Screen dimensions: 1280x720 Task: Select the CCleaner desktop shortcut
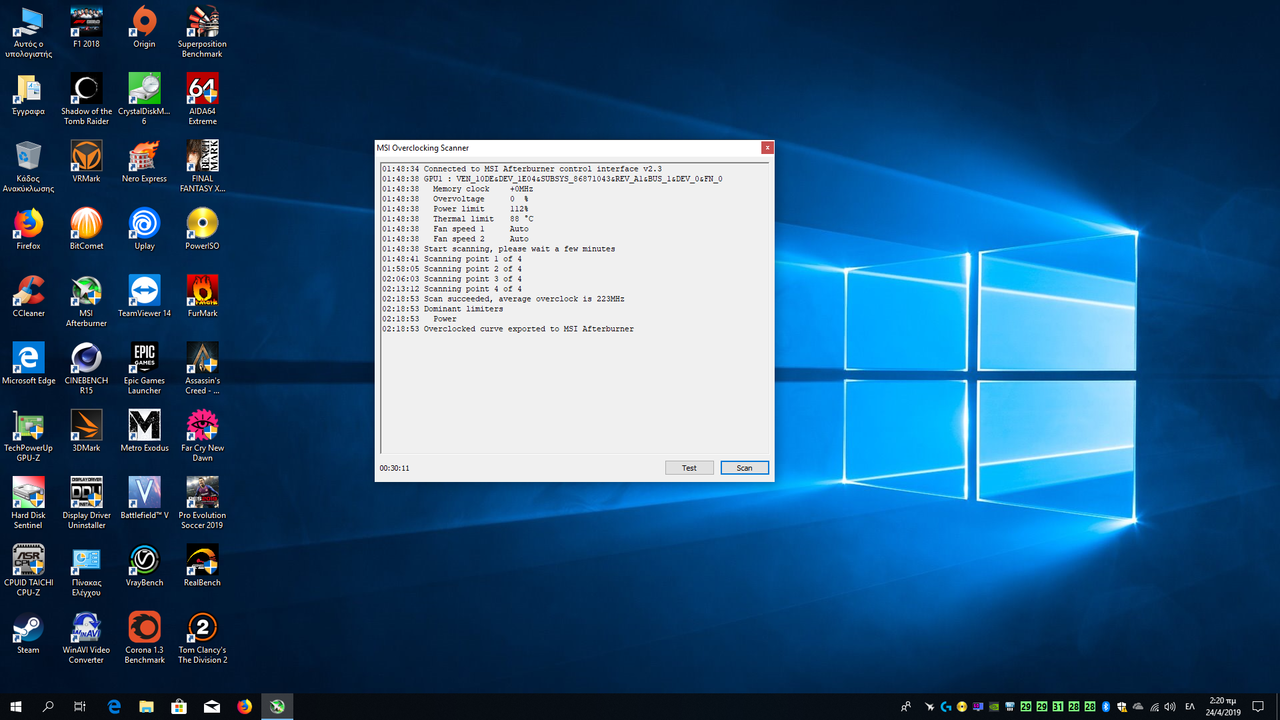28,296
